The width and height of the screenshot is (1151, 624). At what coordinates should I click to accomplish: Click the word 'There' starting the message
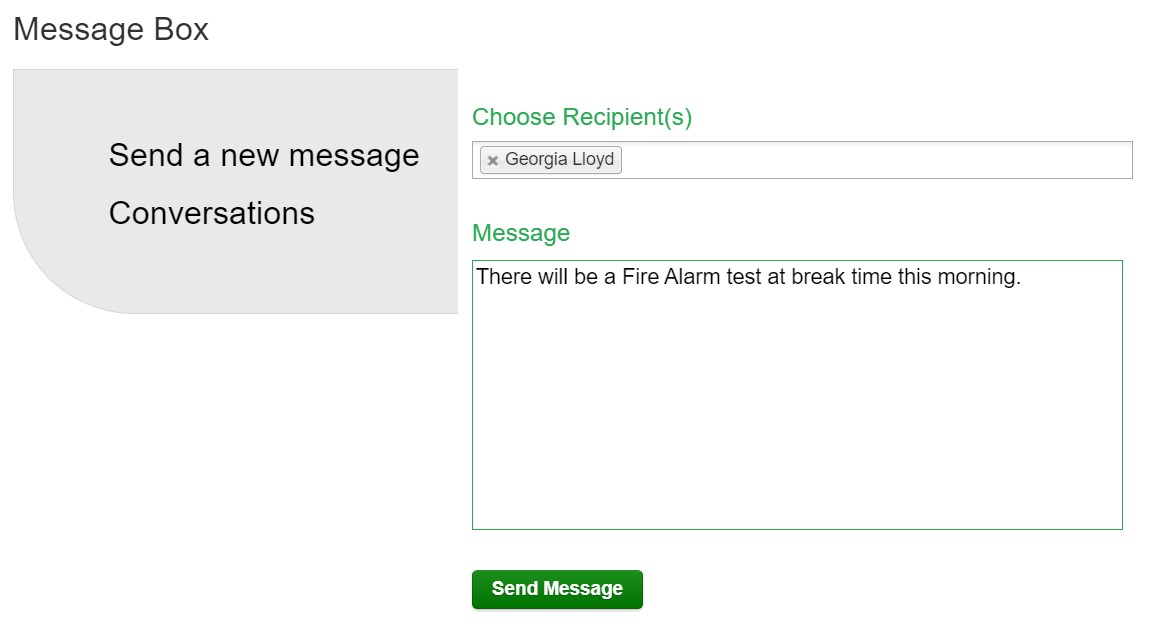click(x=503, y=277)
